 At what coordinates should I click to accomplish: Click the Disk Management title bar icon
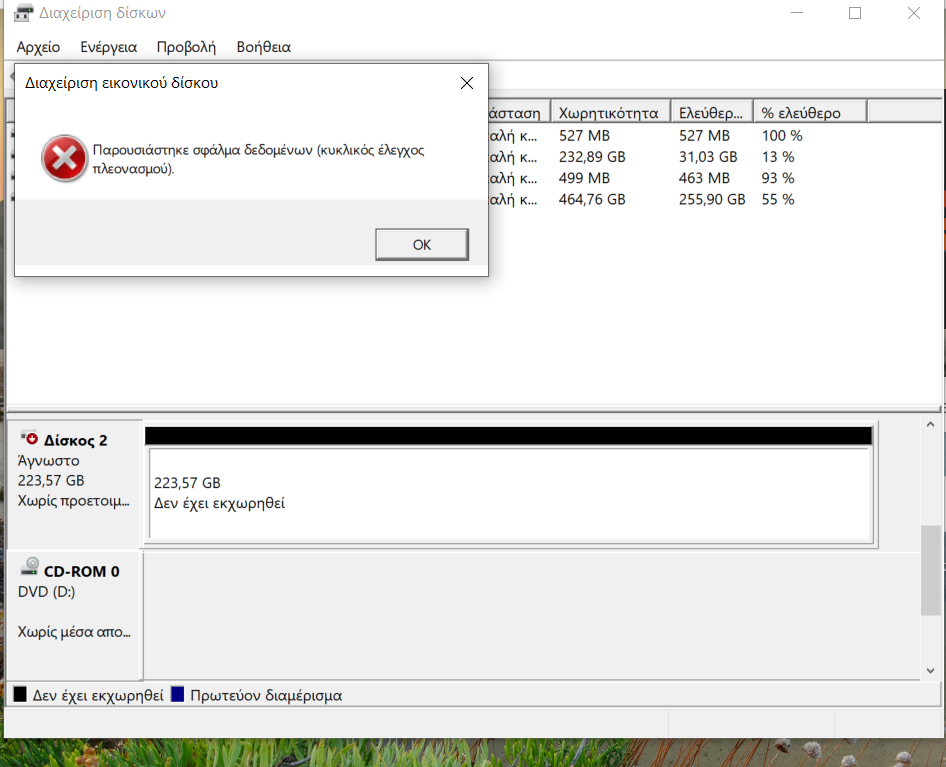pyautogui.click(x=23, y=13)
